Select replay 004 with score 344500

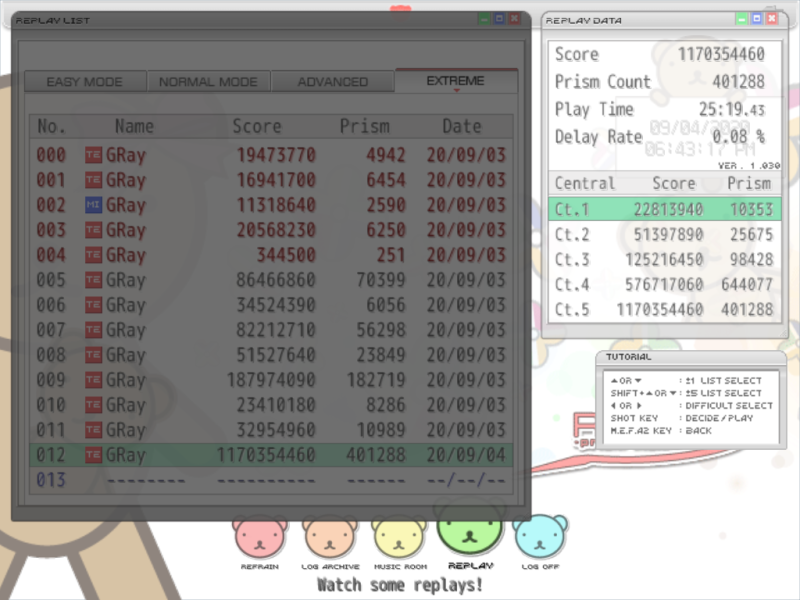coord(271,255)
